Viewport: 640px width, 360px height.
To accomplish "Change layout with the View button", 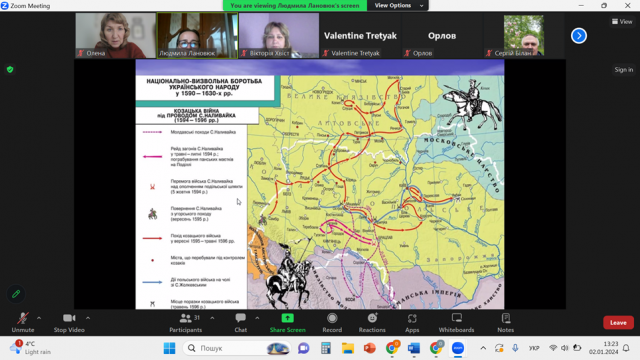I will tap(622, 22).
